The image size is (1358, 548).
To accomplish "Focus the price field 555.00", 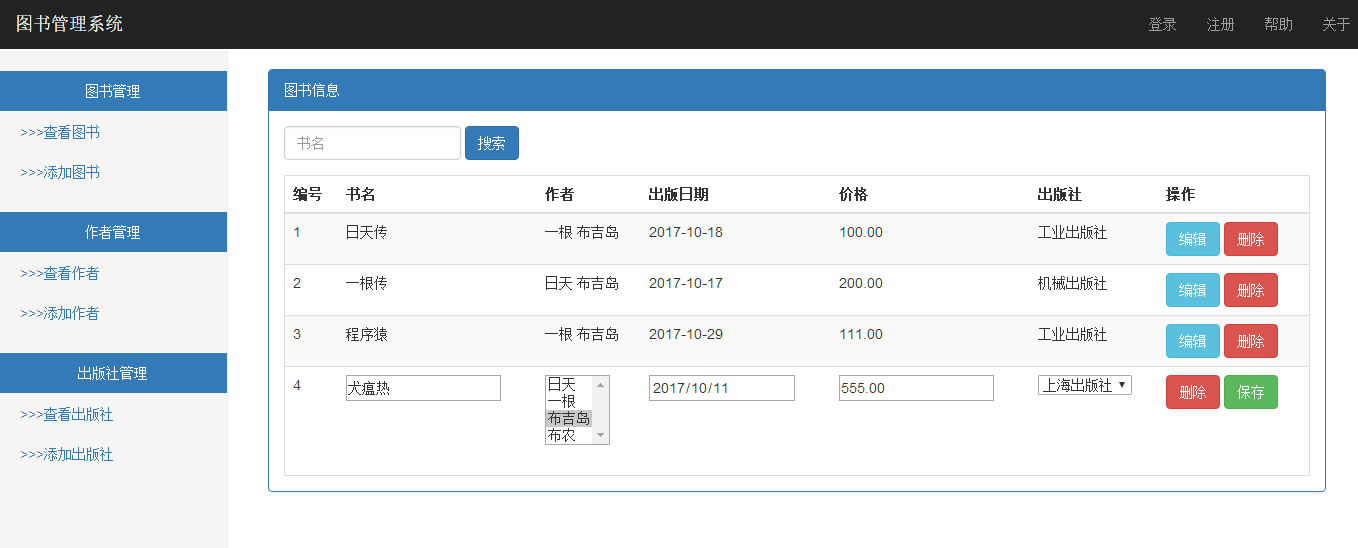I will [916, 388].
